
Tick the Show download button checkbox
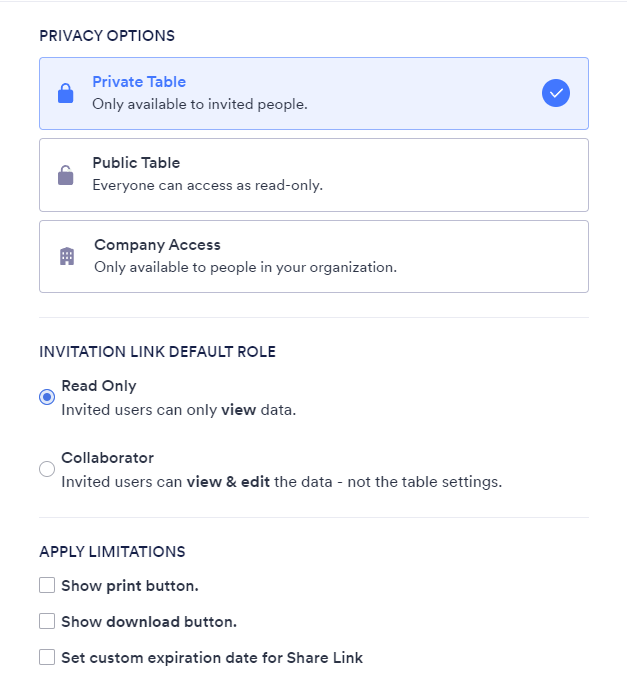47,621
